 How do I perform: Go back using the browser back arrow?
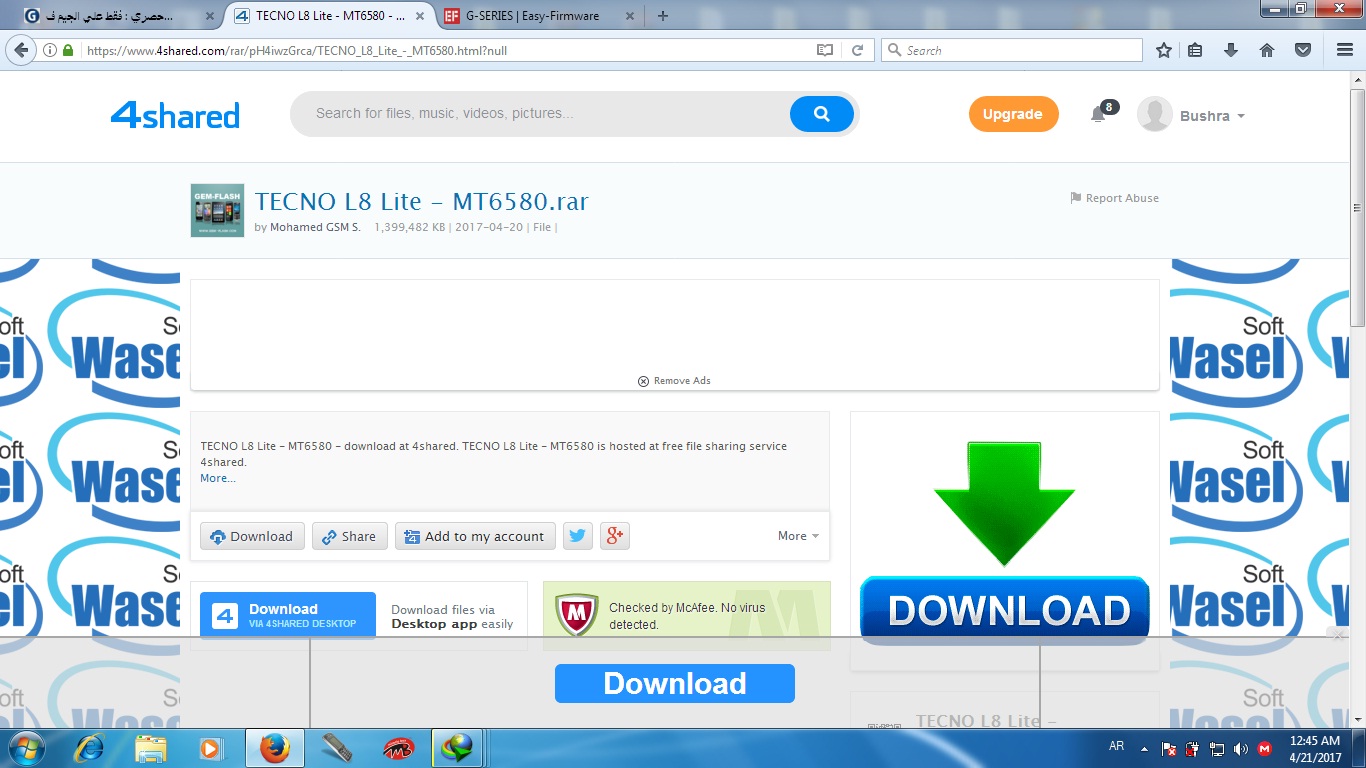(x=22, y=50)
